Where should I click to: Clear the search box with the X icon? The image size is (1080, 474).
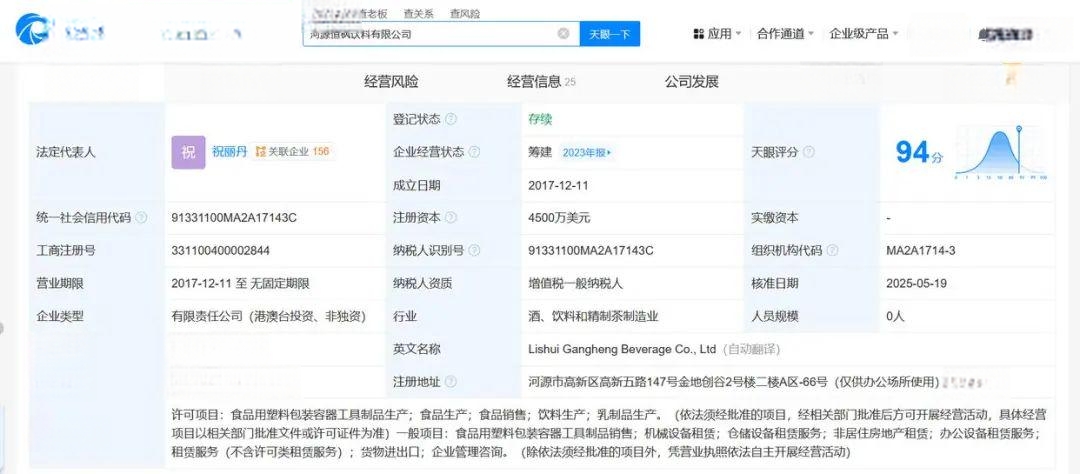click(563, 33)
